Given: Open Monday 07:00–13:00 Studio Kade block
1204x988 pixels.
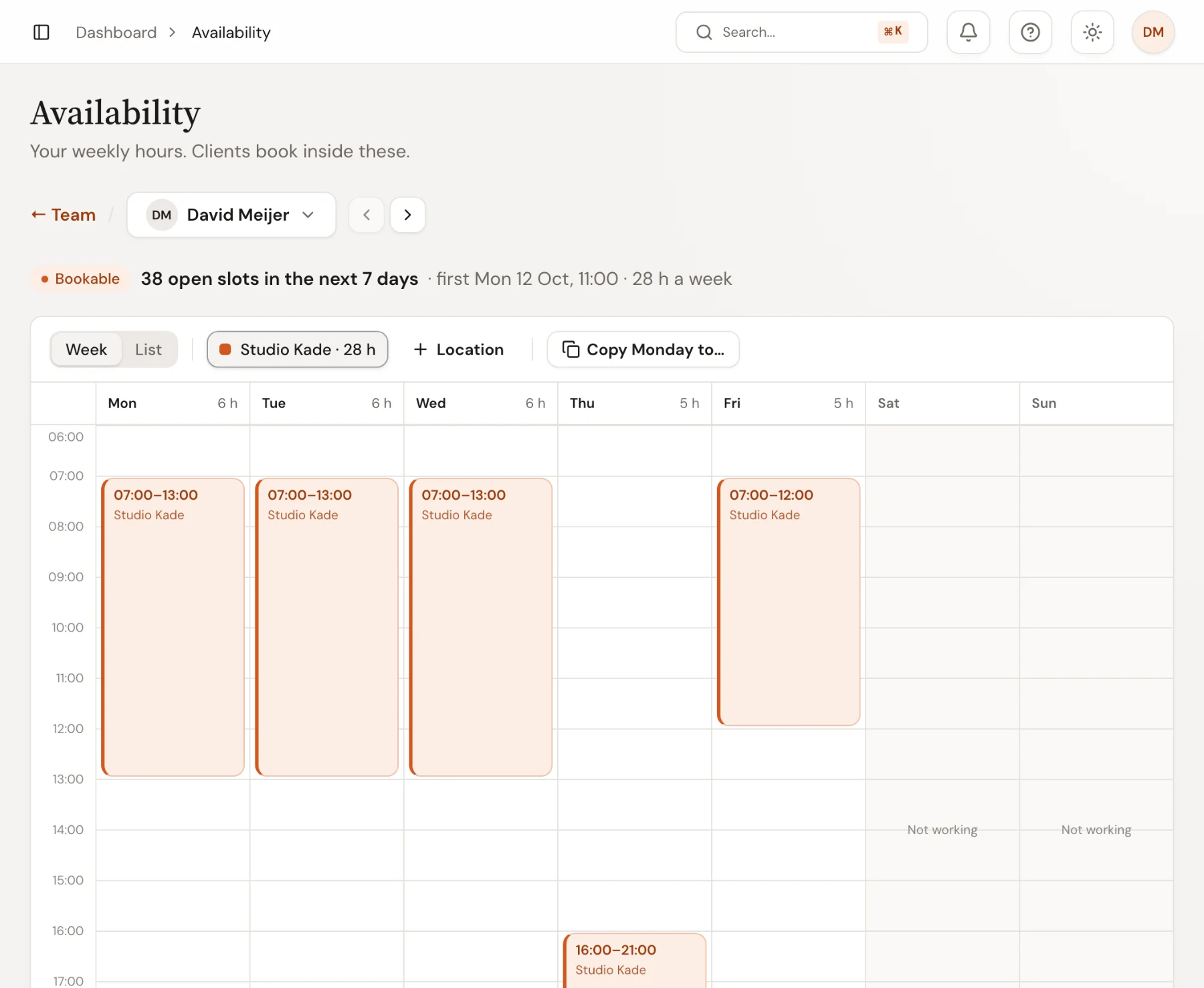Looking at the screenshot, I should 173,627.
